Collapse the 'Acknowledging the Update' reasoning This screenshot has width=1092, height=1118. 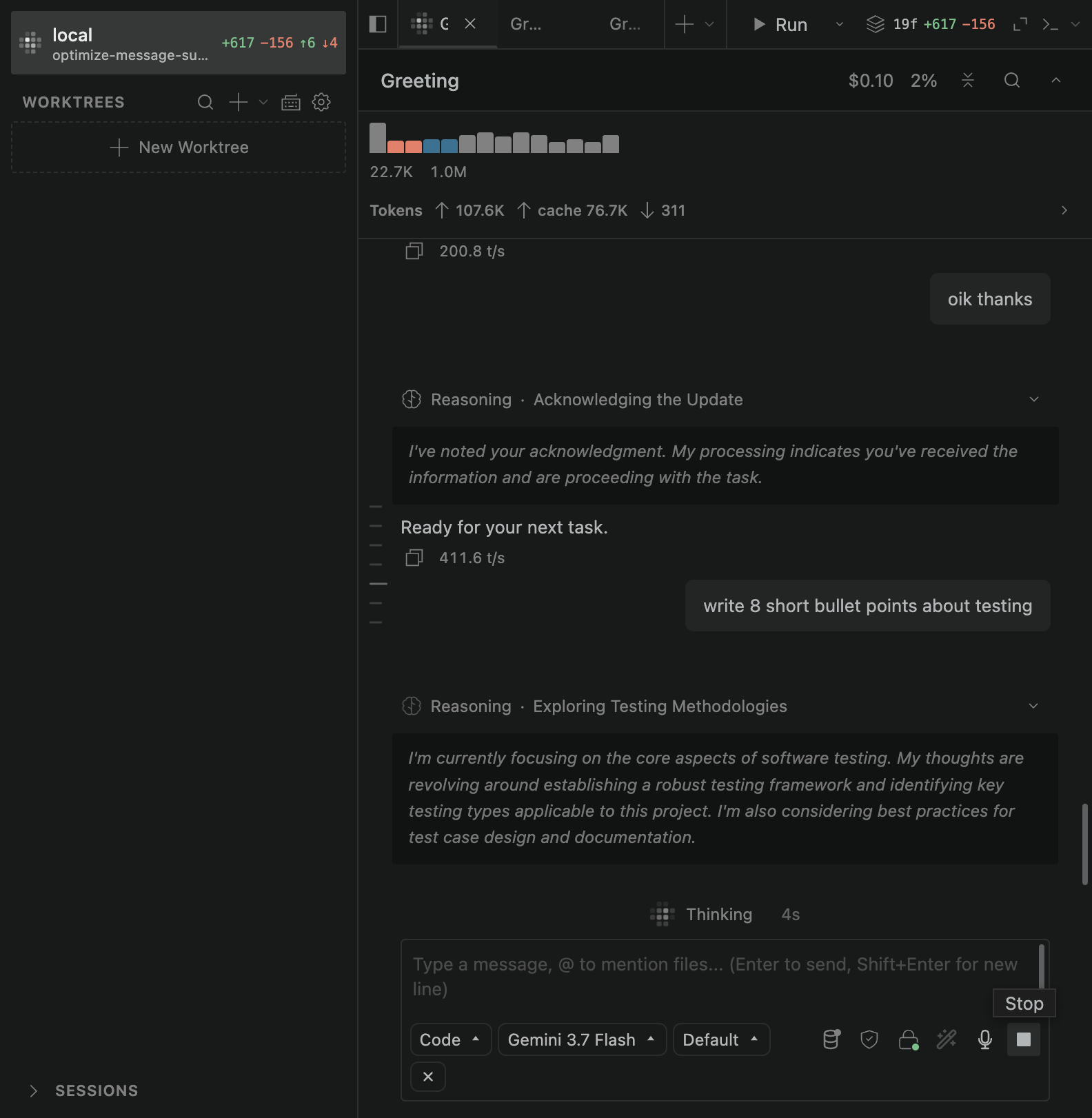(x=1033, y=399)
